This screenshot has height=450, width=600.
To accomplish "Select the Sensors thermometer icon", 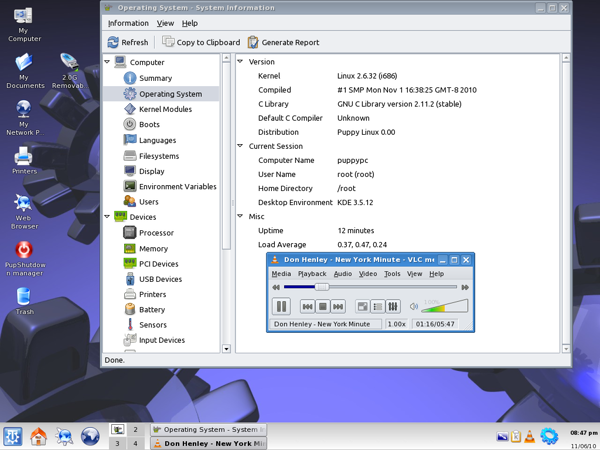I will (x=130, y=324).
